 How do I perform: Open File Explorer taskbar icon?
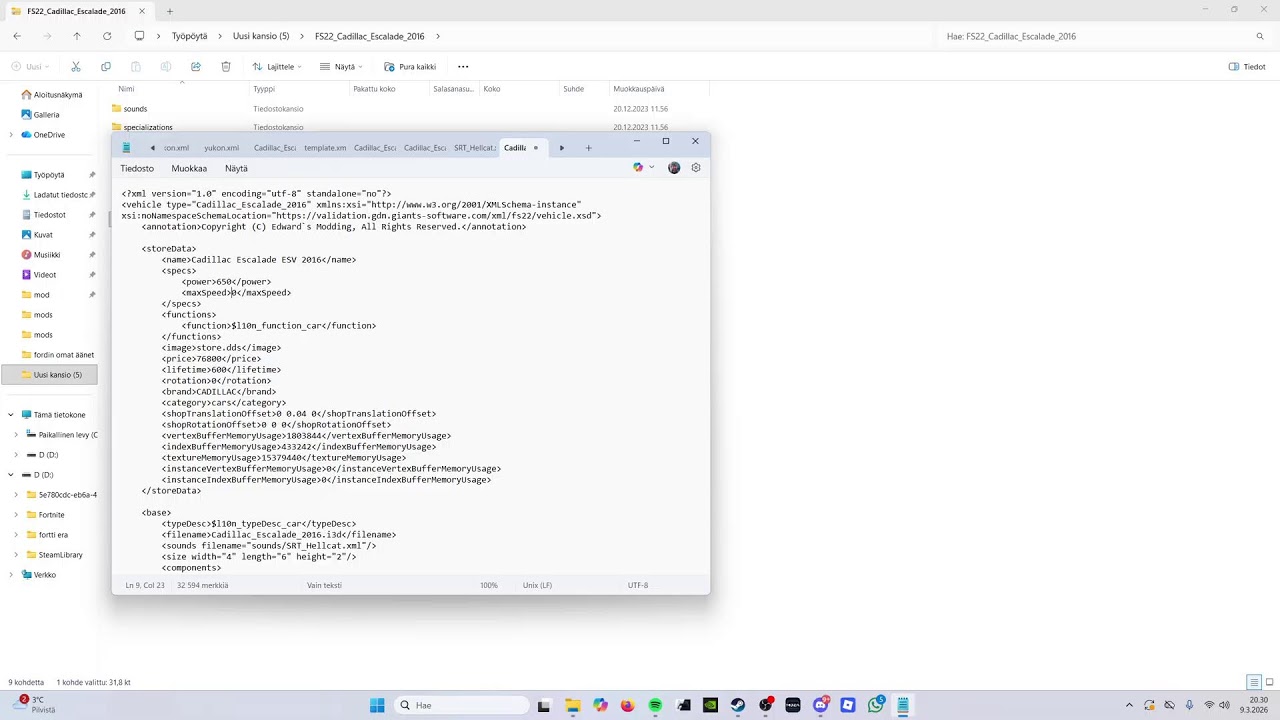pyautogui.click(x=572, y=705)
